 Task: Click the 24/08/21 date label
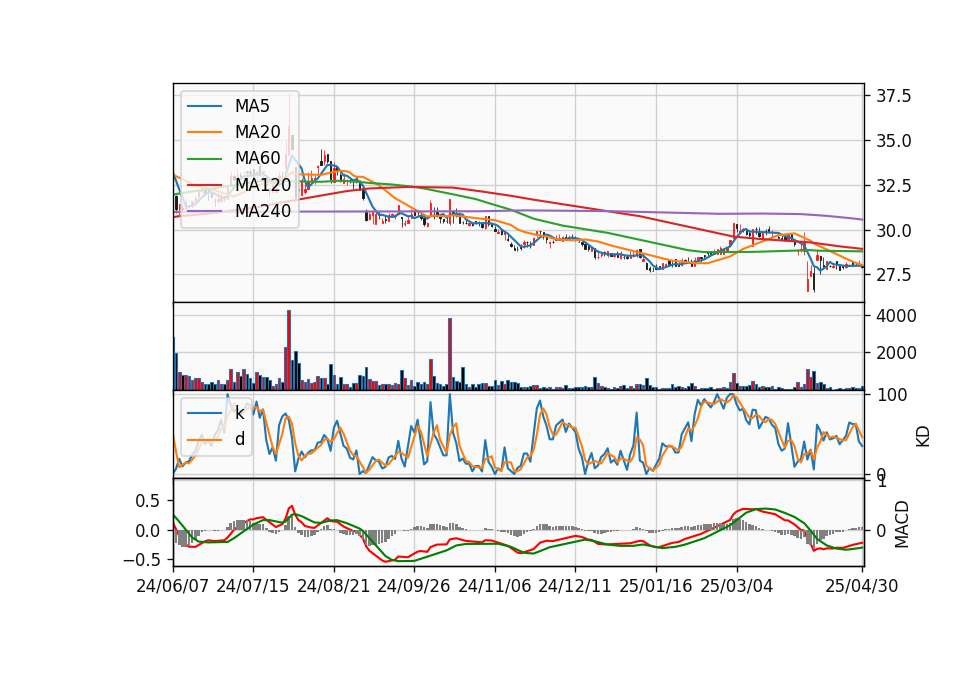[x=334, y=586]
